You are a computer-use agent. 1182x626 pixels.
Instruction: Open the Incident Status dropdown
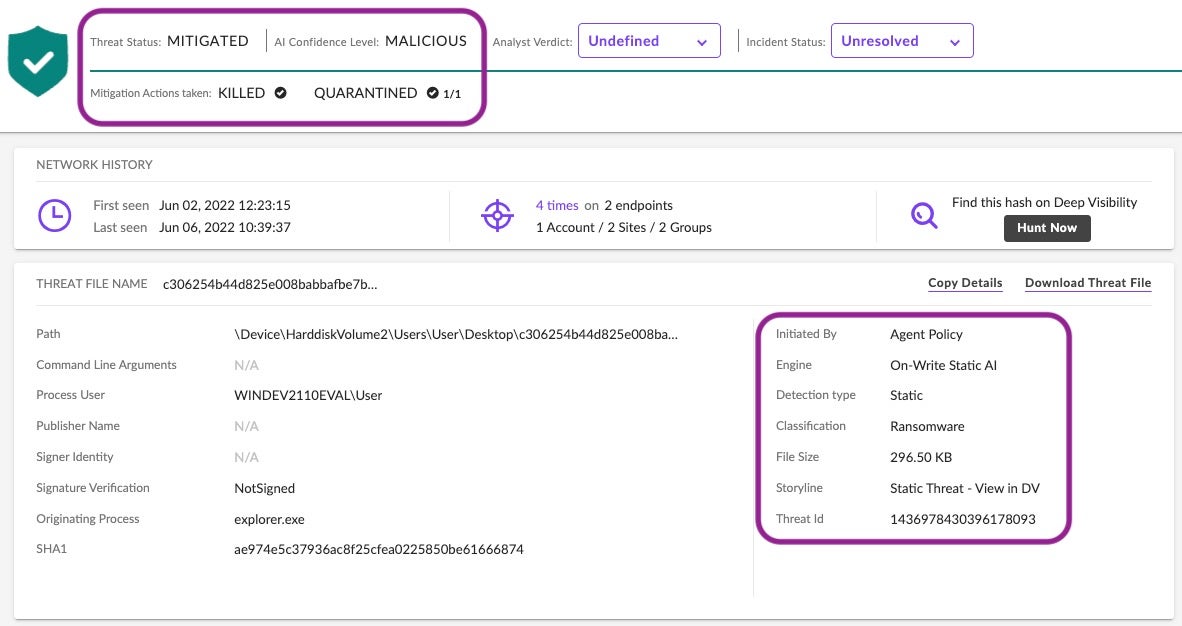tap(901, 41)
